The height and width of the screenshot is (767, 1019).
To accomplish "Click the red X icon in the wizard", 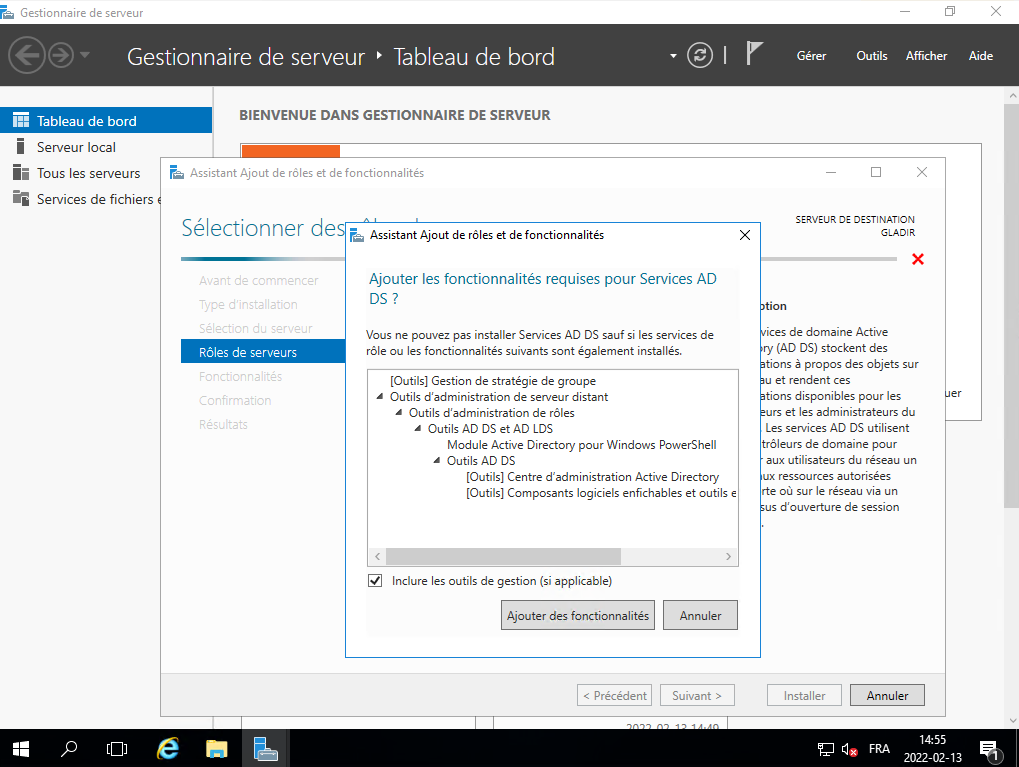I will click(918, 259).
